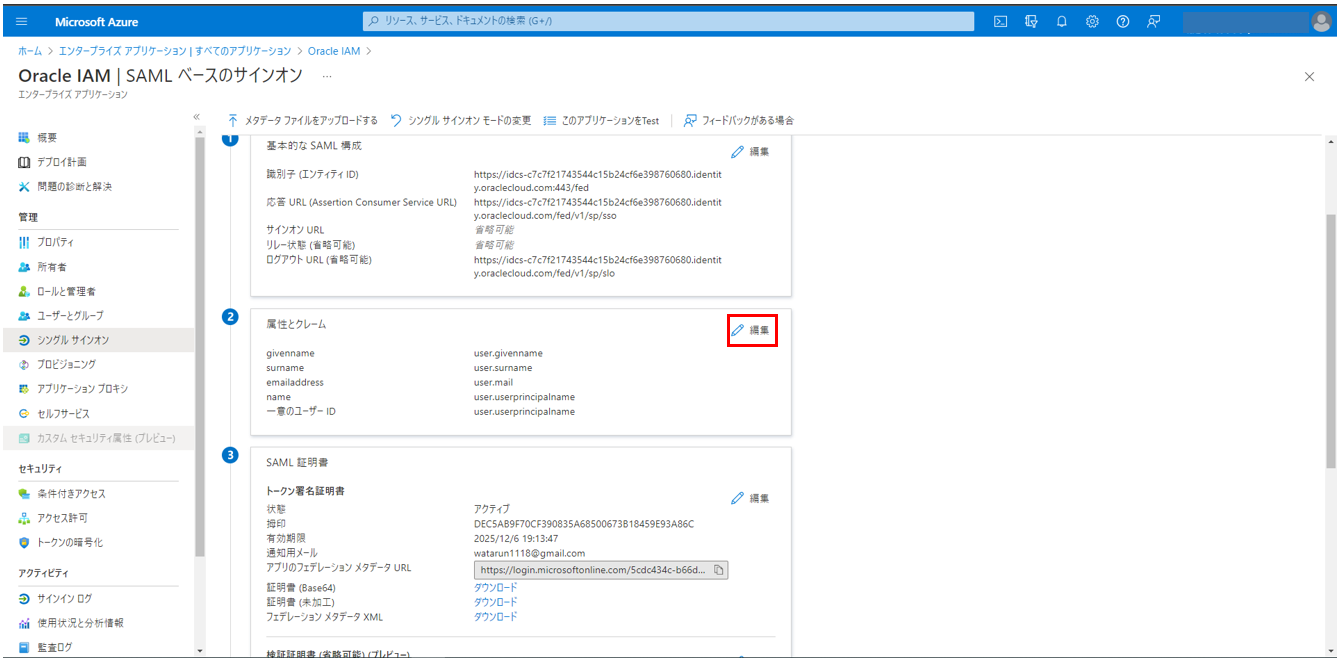Open Cloud Shell from the top bar
The image size is (1341, 662).
(x=1000, y=21)
